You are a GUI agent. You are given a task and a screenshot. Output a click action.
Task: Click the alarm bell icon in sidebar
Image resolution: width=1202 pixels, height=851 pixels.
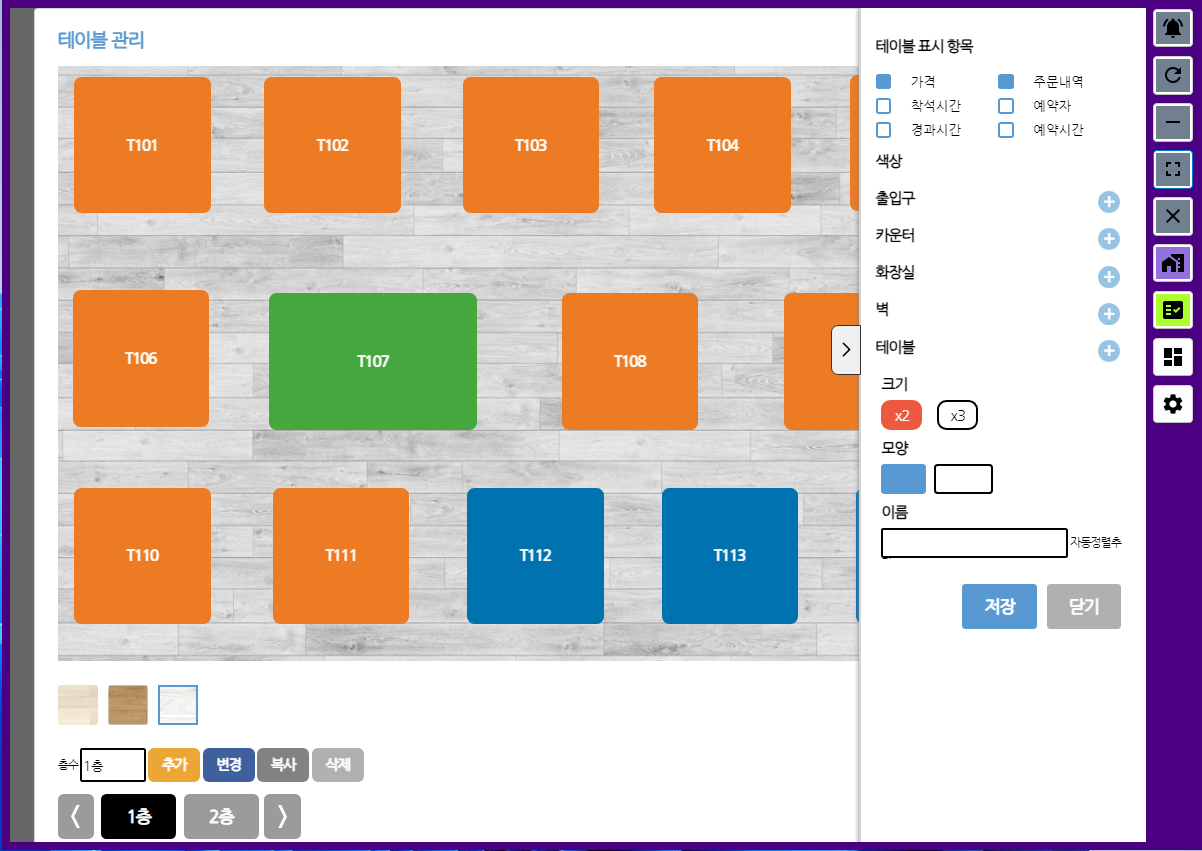(x=1173, y=27)
